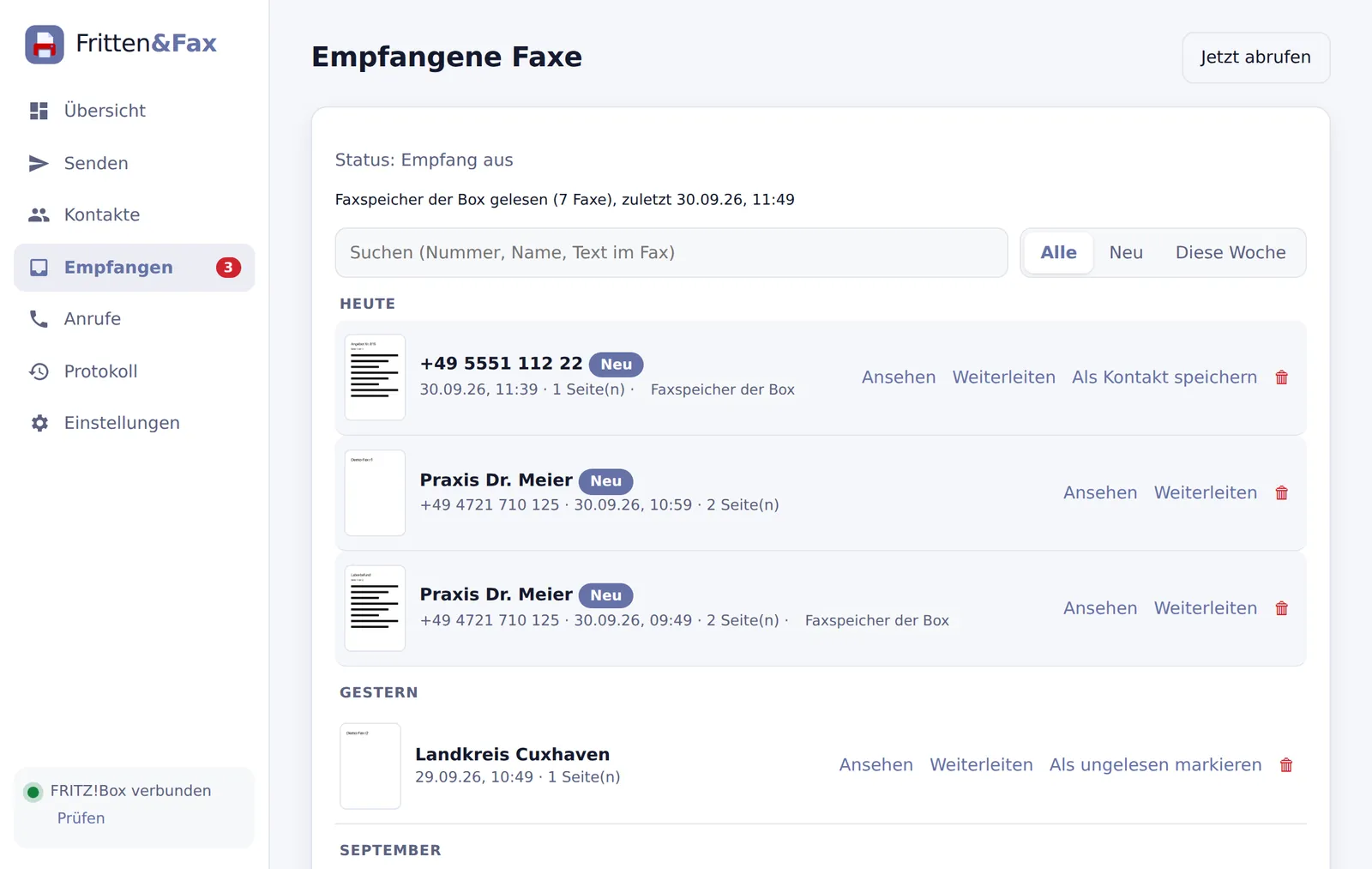Image resolution: width=1372 pixels, height=869 pixels.
Task: Click the Protokoll history icon
Action: (39, 371)
